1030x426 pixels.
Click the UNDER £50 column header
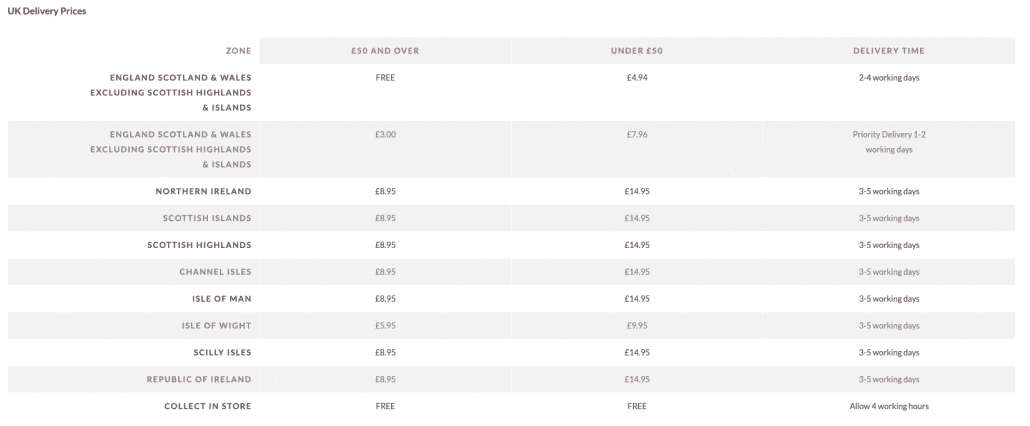[x=637, y=51]
